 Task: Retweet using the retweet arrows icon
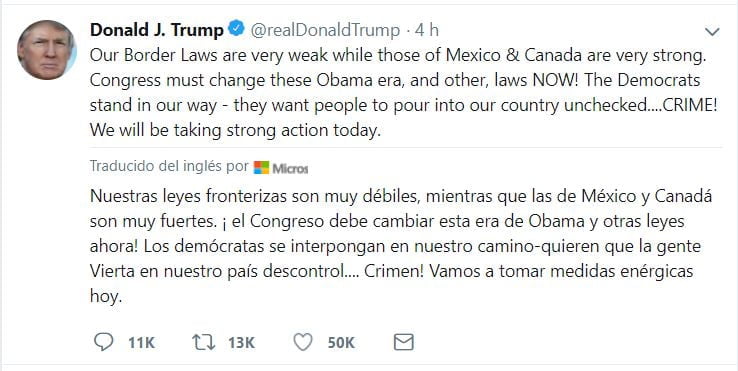[x=204, y=342]
